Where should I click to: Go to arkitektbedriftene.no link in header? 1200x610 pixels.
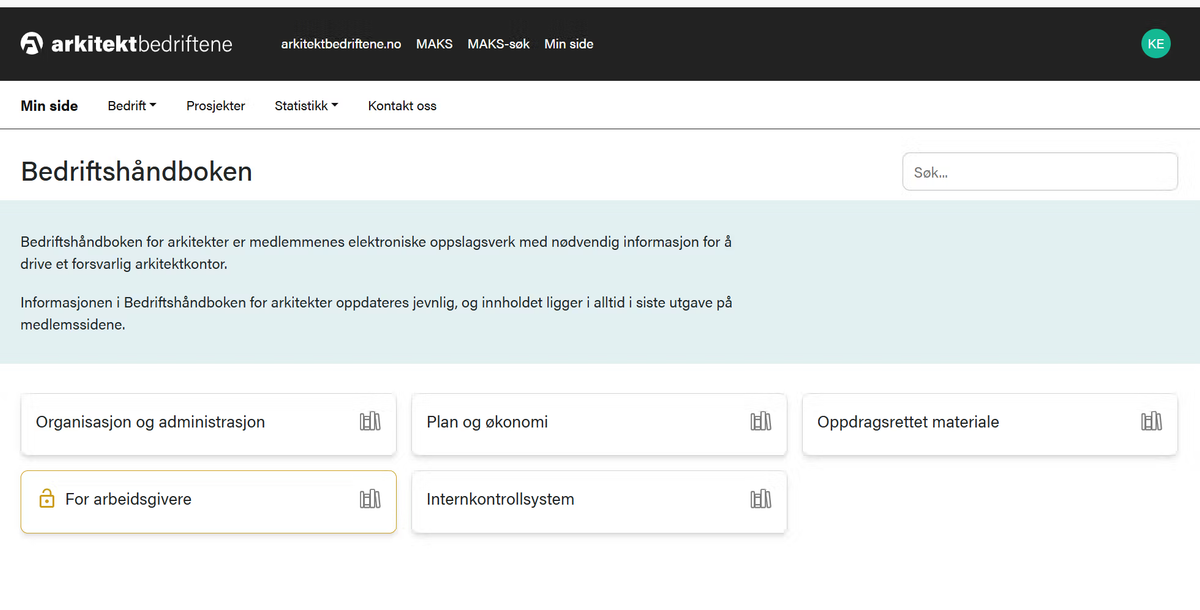341,44
